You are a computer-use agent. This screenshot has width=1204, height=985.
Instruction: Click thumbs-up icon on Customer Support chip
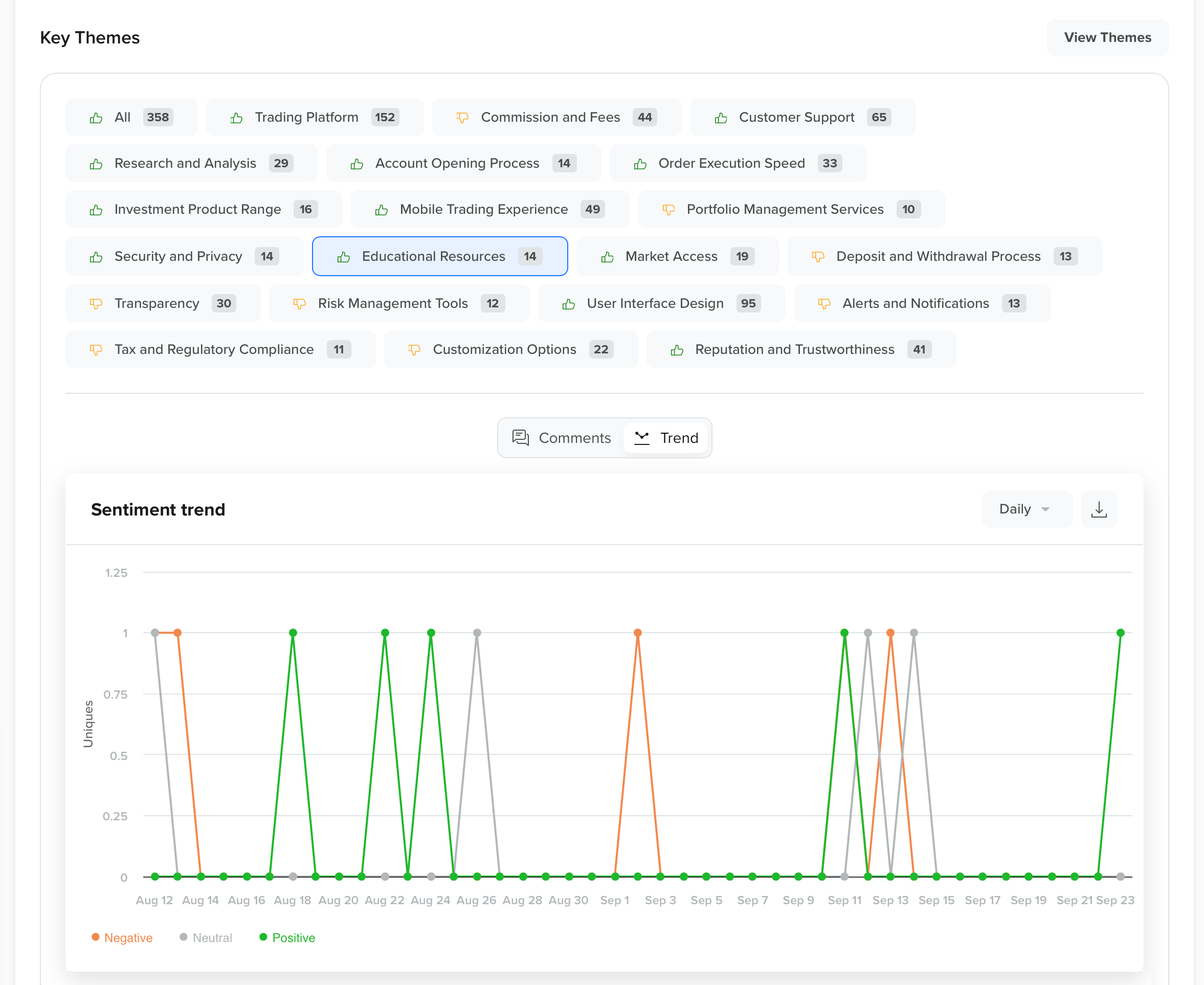coord(721,118)
